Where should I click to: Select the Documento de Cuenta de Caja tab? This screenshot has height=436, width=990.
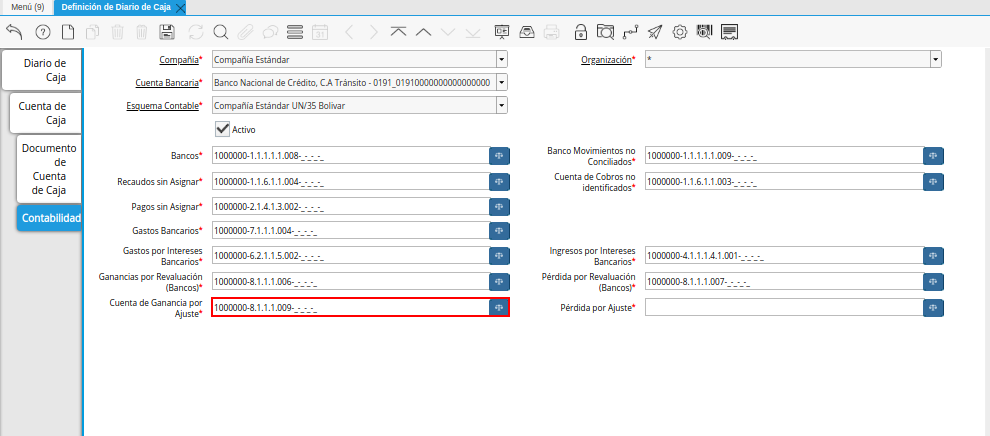click(x=49, y=169)
